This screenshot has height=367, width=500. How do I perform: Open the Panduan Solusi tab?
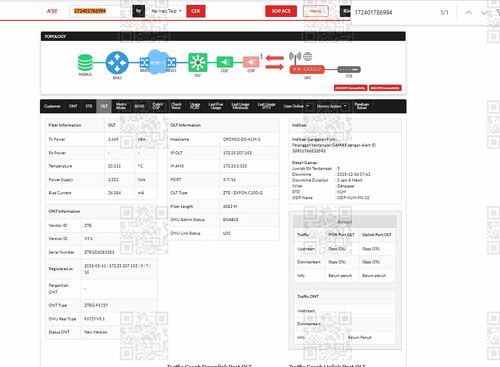coord(362,106)
